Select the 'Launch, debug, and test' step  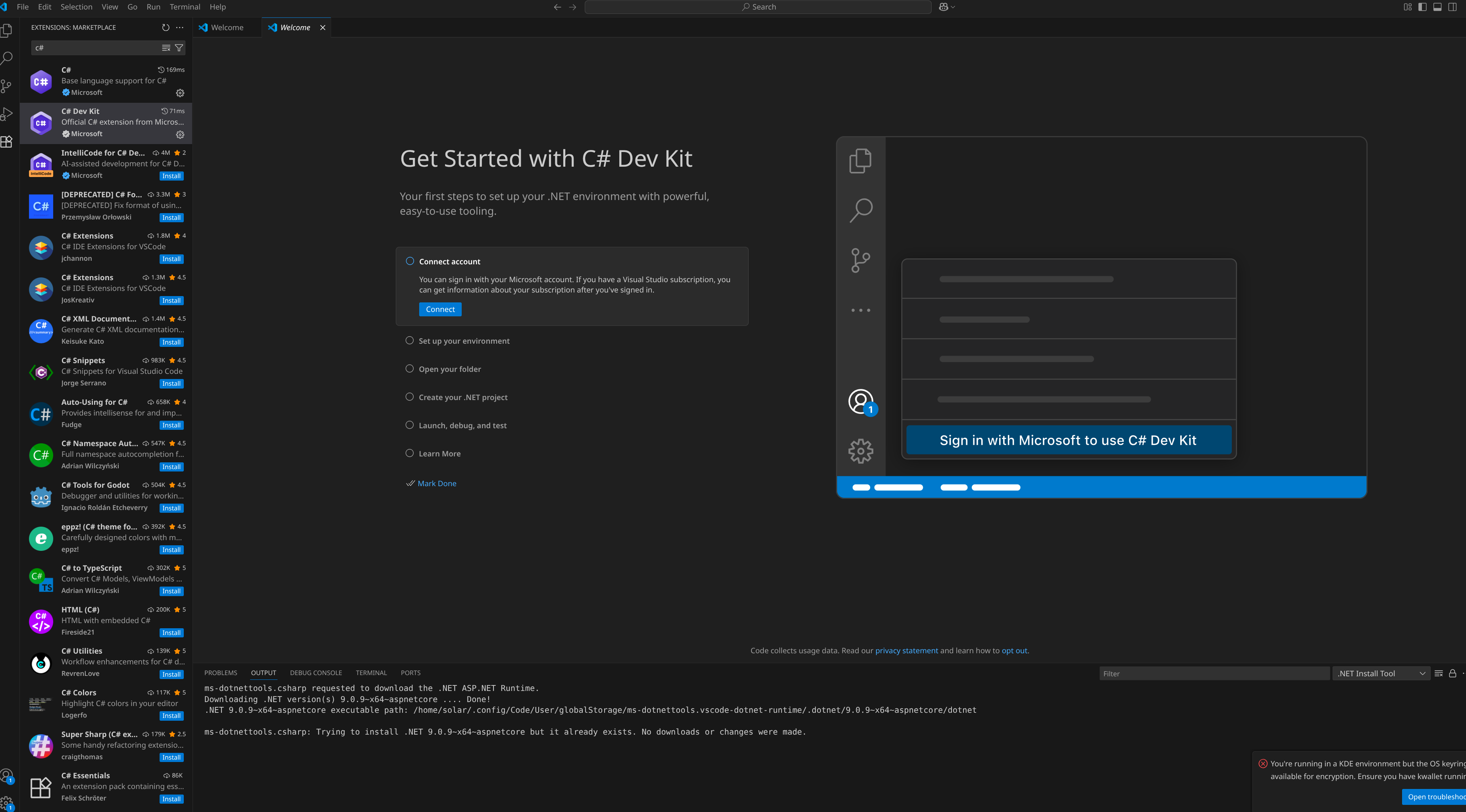[x=462, y=425]
